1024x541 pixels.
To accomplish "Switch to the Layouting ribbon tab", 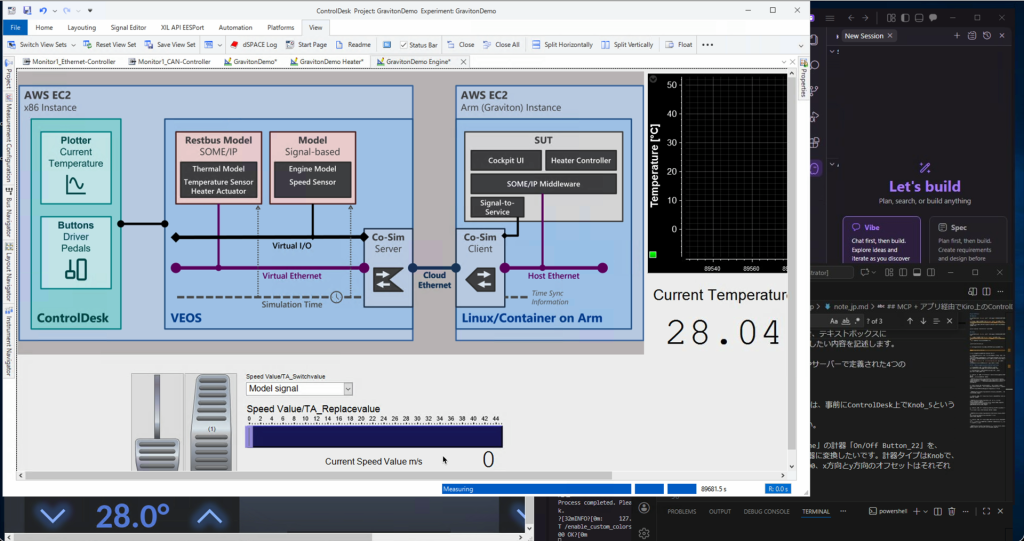I will coord(82,27).
